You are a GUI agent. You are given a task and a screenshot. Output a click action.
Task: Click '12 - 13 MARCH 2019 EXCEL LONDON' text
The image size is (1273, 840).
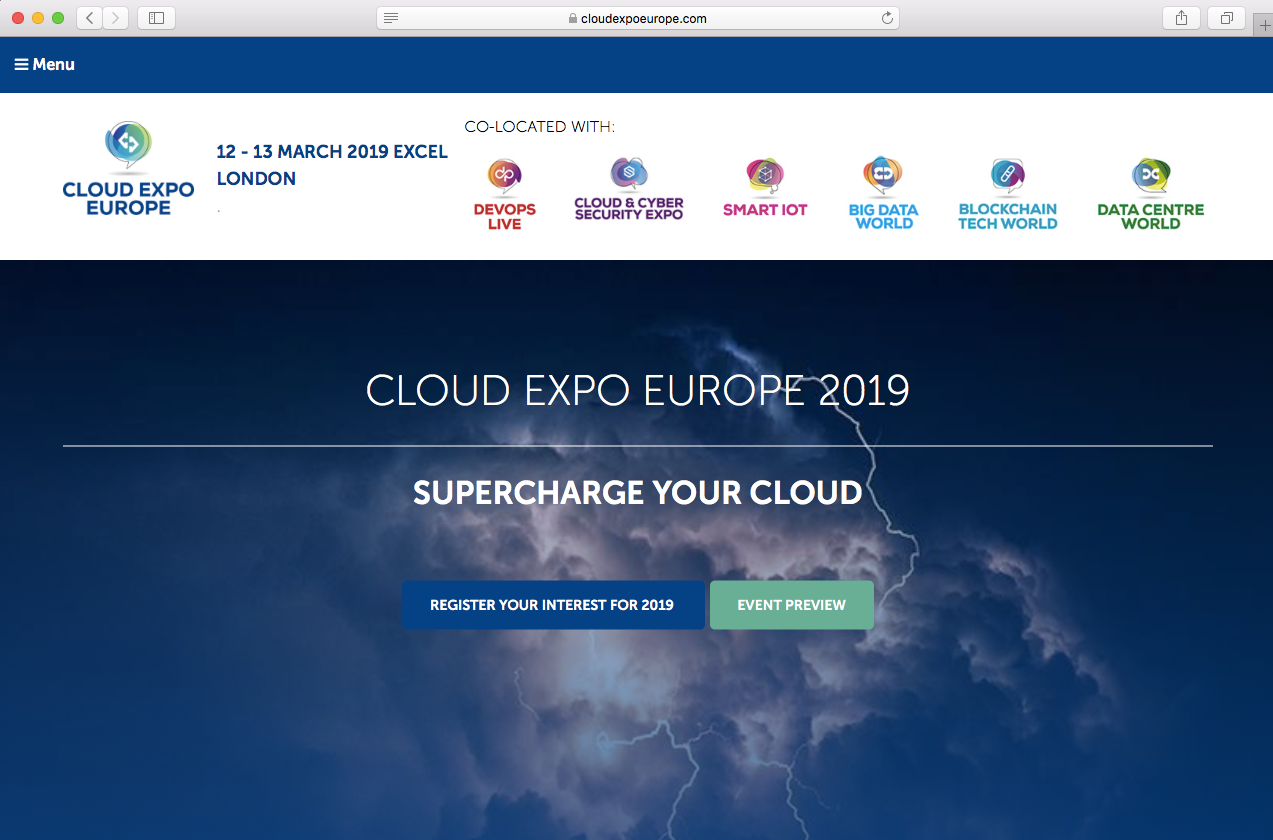pyautogui.click(x=332, y=166)
